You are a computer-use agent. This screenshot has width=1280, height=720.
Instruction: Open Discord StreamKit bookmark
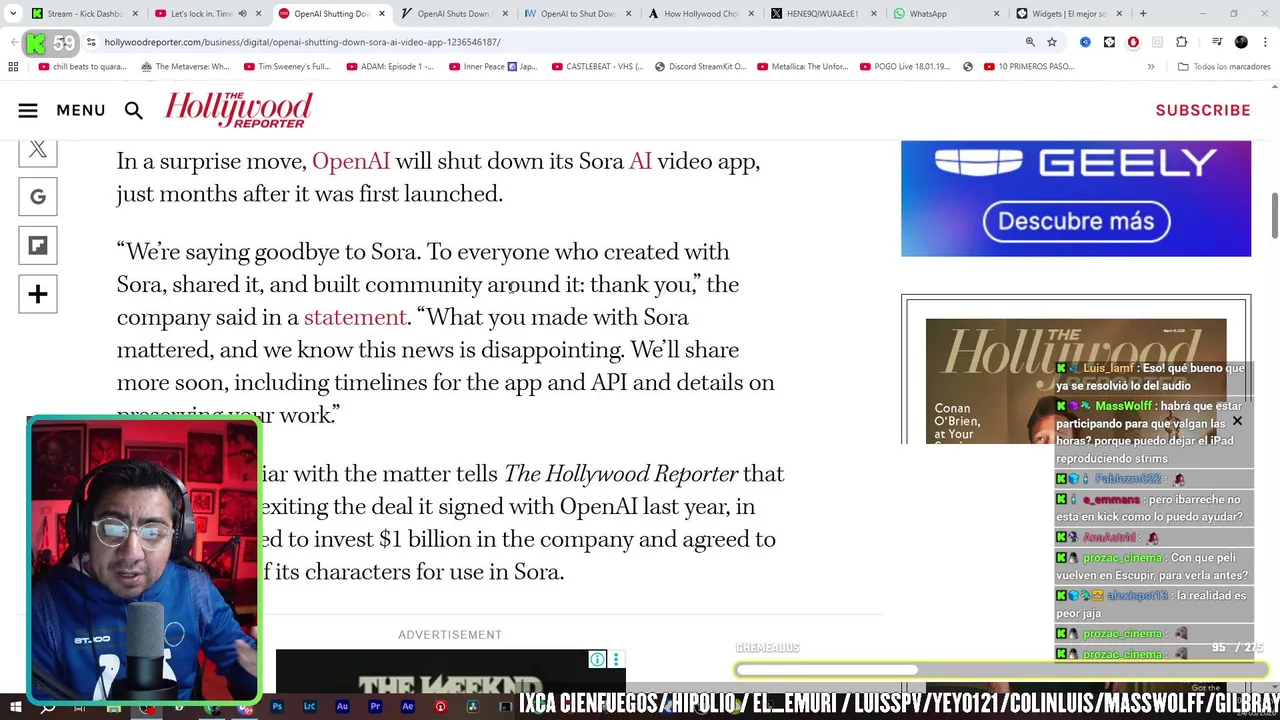700,67
